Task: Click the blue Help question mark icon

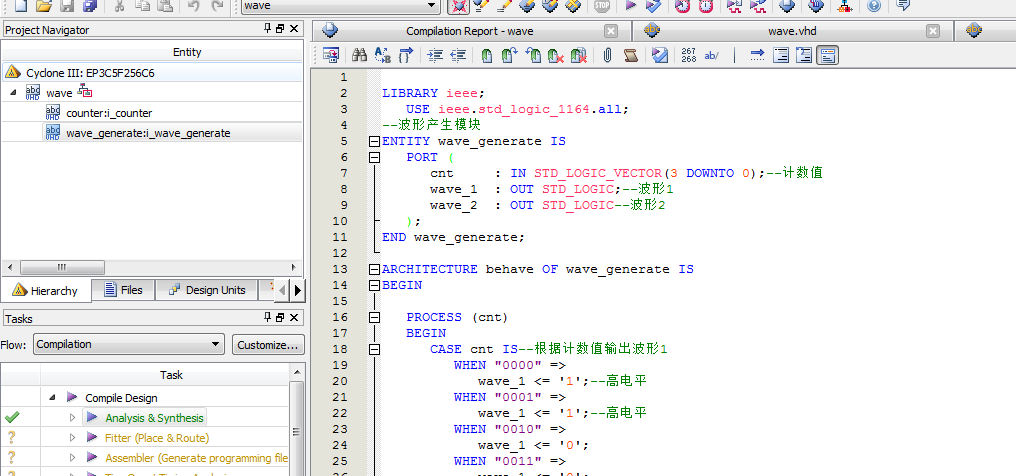Action: (x=874, y=6)
